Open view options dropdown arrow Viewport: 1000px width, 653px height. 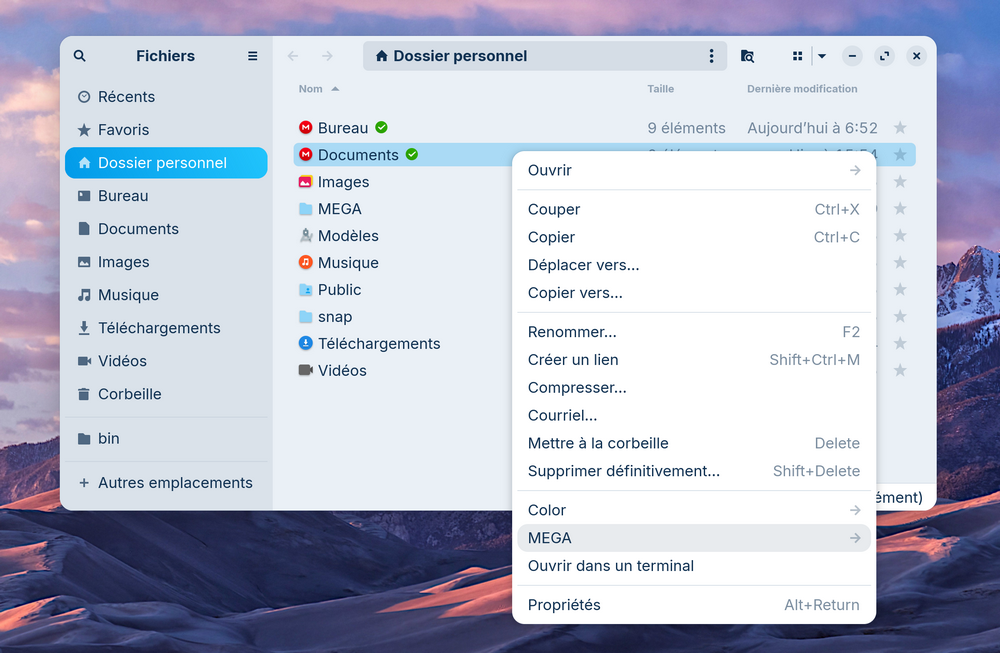coord(821,56)
